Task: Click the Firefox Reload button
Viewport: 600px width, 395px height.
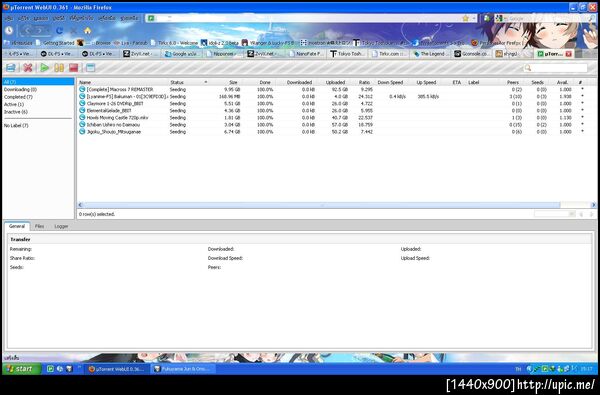Action: pos(59,31)
